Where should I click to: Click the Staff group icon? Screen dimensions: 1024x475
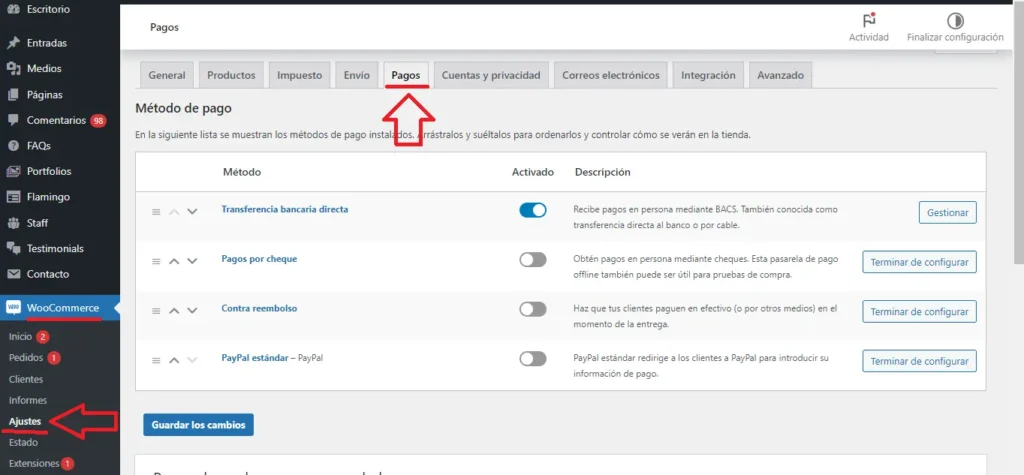[x=12, y=223]
